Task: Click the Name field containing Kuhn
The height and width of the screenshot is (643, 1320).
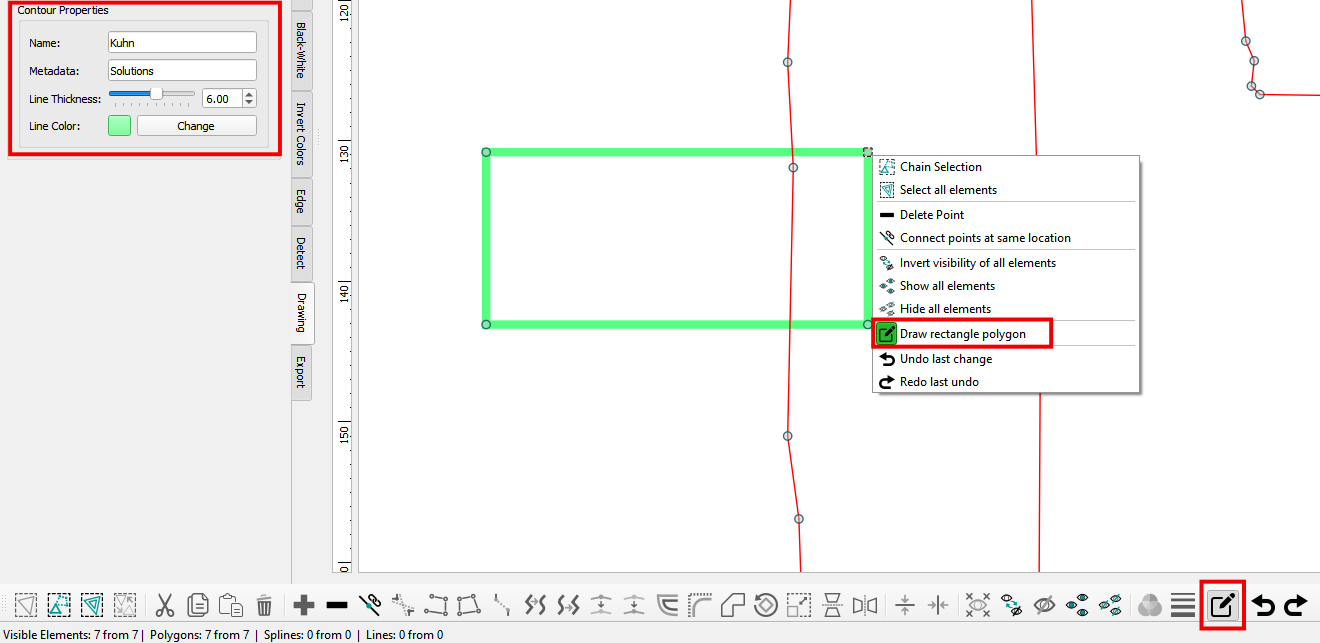Action: tap(182, 43)
